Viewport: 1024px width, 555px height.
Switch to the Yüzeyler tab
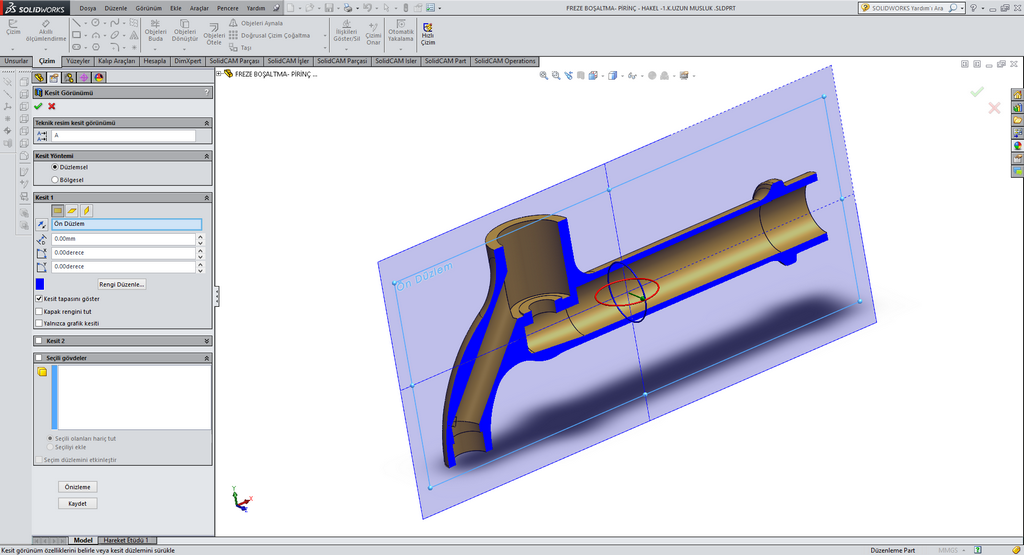(78, 61)
